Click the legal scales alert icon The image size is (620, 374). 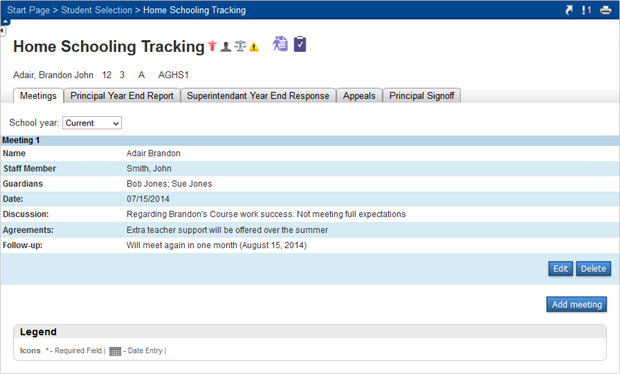240,46
